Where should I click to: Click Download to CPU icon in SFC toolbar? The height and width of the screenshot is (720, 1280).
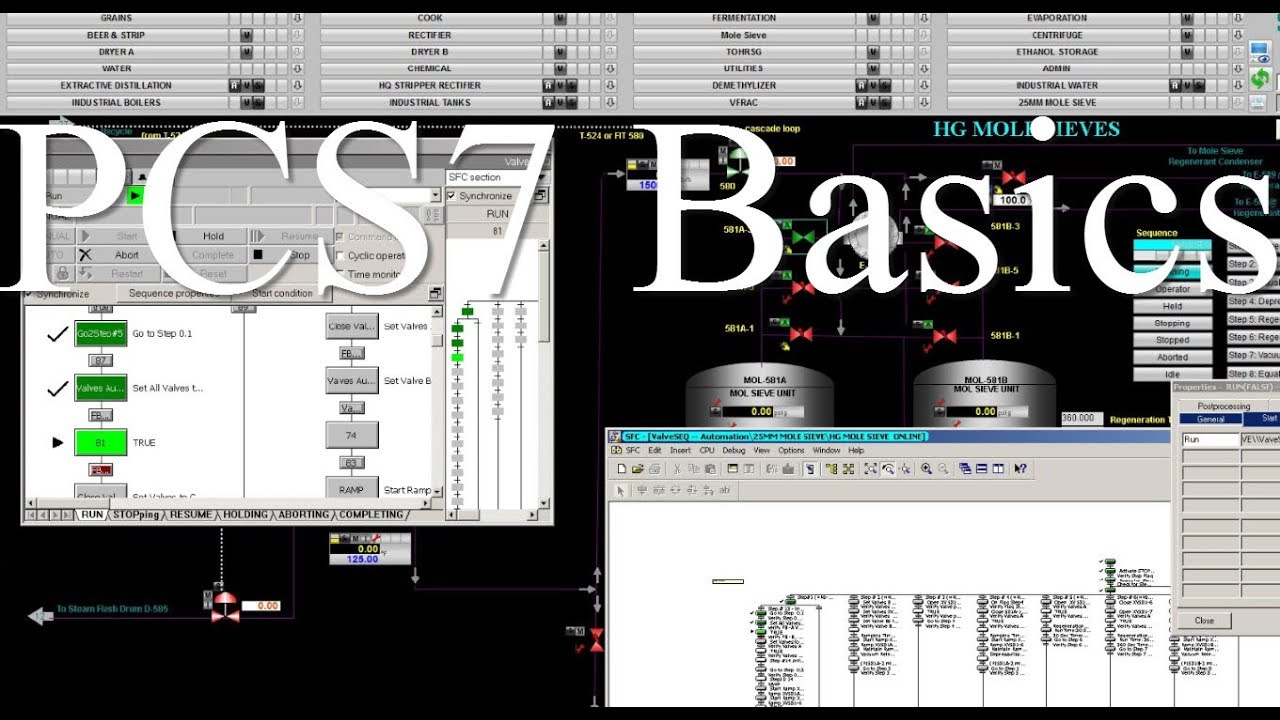click(788, 468)
